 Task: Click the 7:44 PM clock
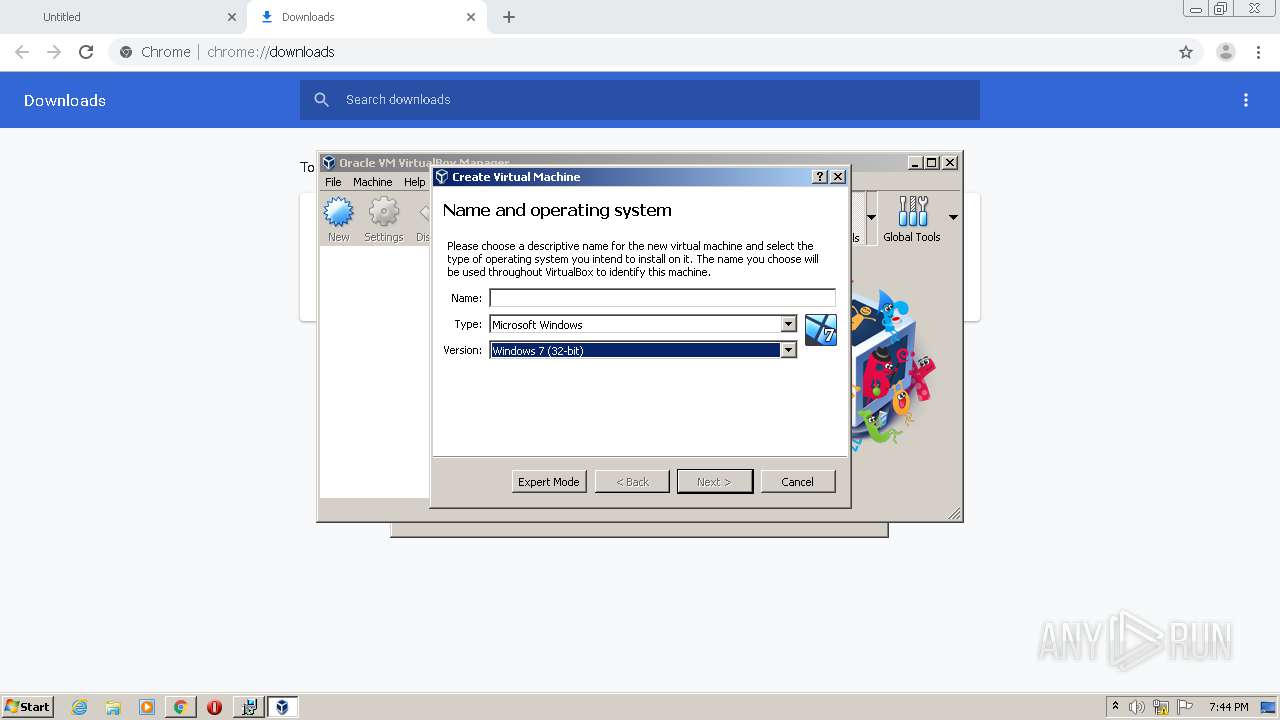(x=1228, y=707)
